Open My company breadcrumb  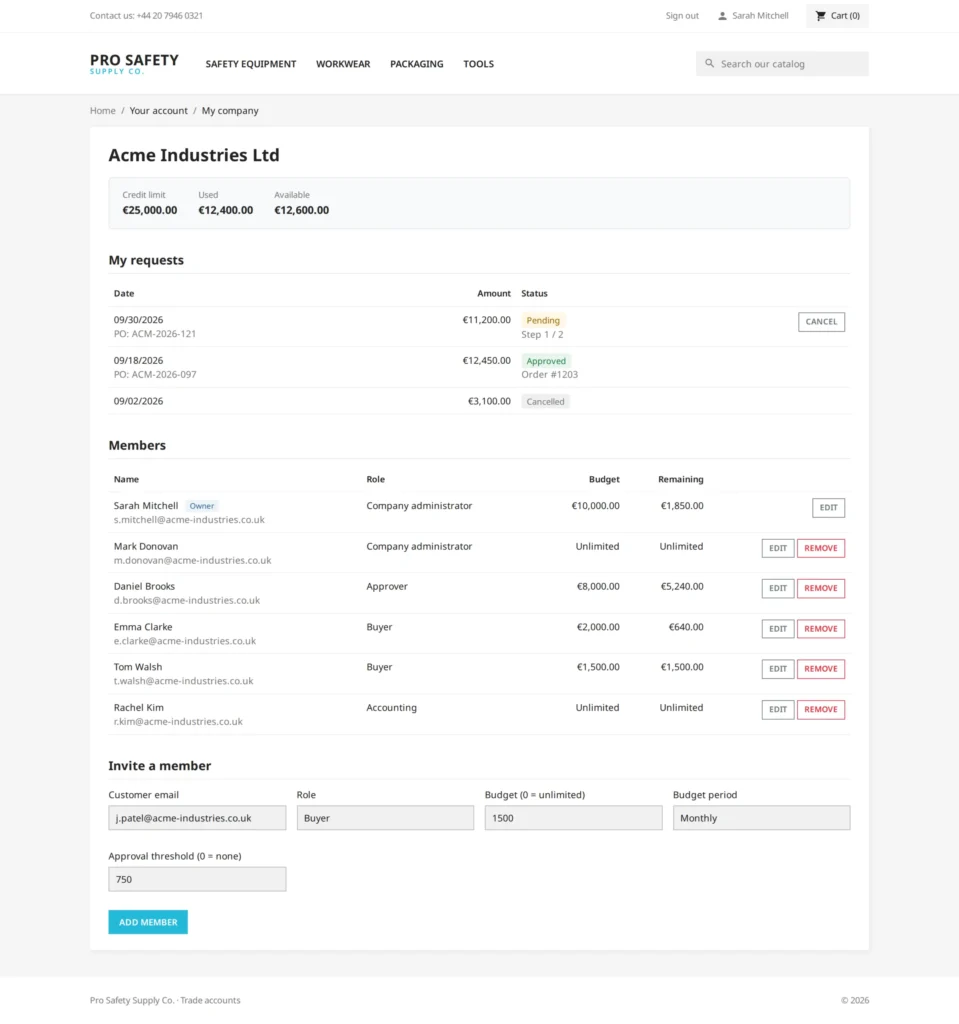click(x=230, y=110)
